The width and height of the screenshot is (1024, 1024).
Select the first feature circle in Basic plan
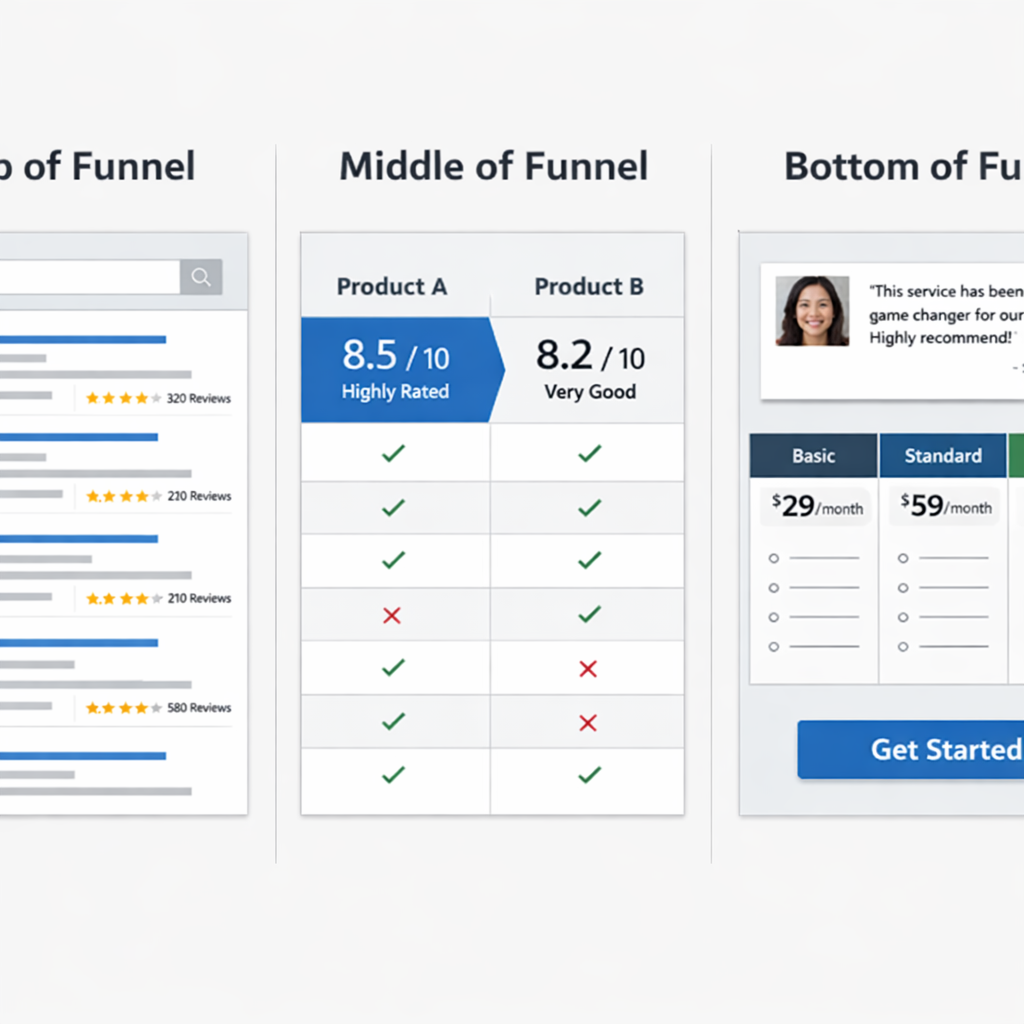(773, 558)
